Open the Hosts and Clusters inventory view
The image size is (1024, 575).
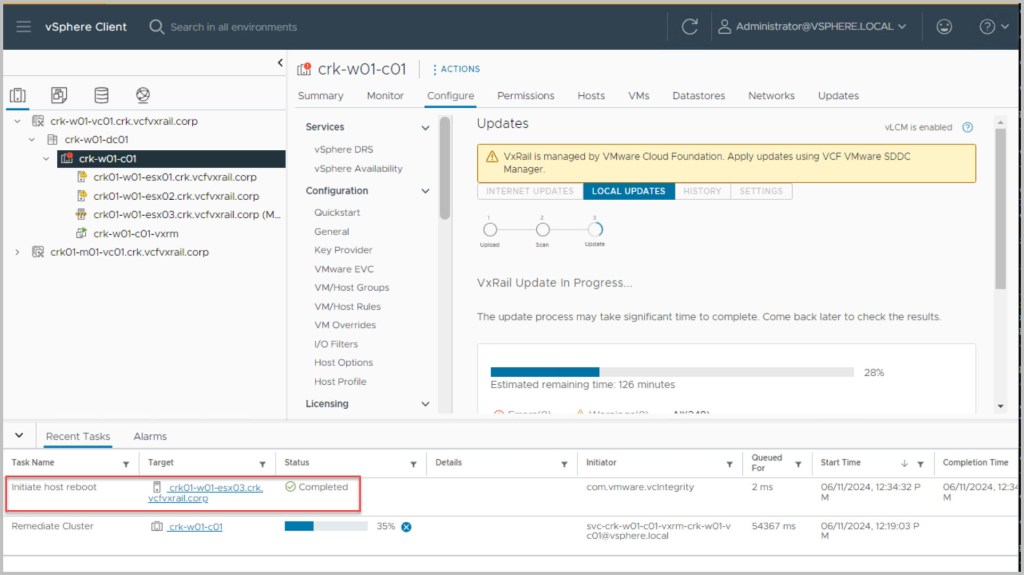click(18, 95)
